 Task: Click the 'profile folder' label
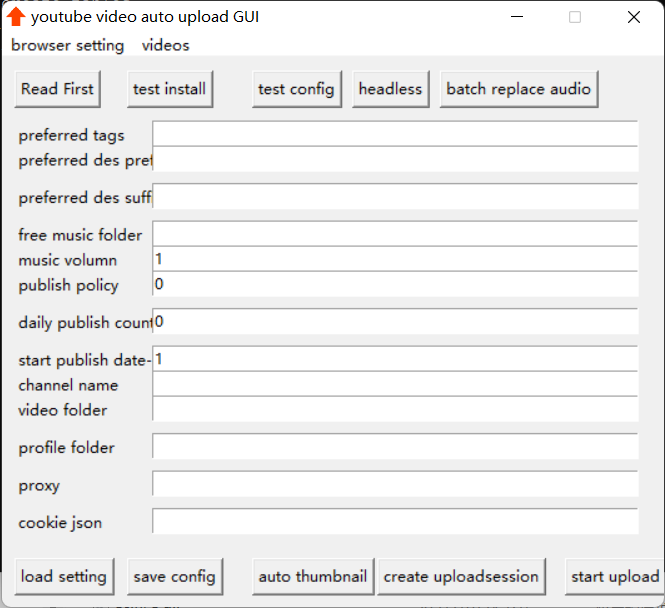click(66, 448)
